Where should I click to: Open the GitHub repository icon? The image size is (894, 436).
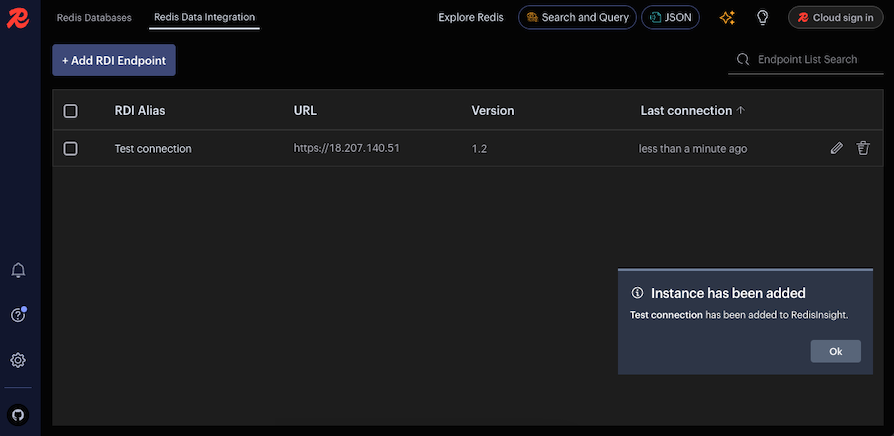pyautogui.click(x=18, y=413)
